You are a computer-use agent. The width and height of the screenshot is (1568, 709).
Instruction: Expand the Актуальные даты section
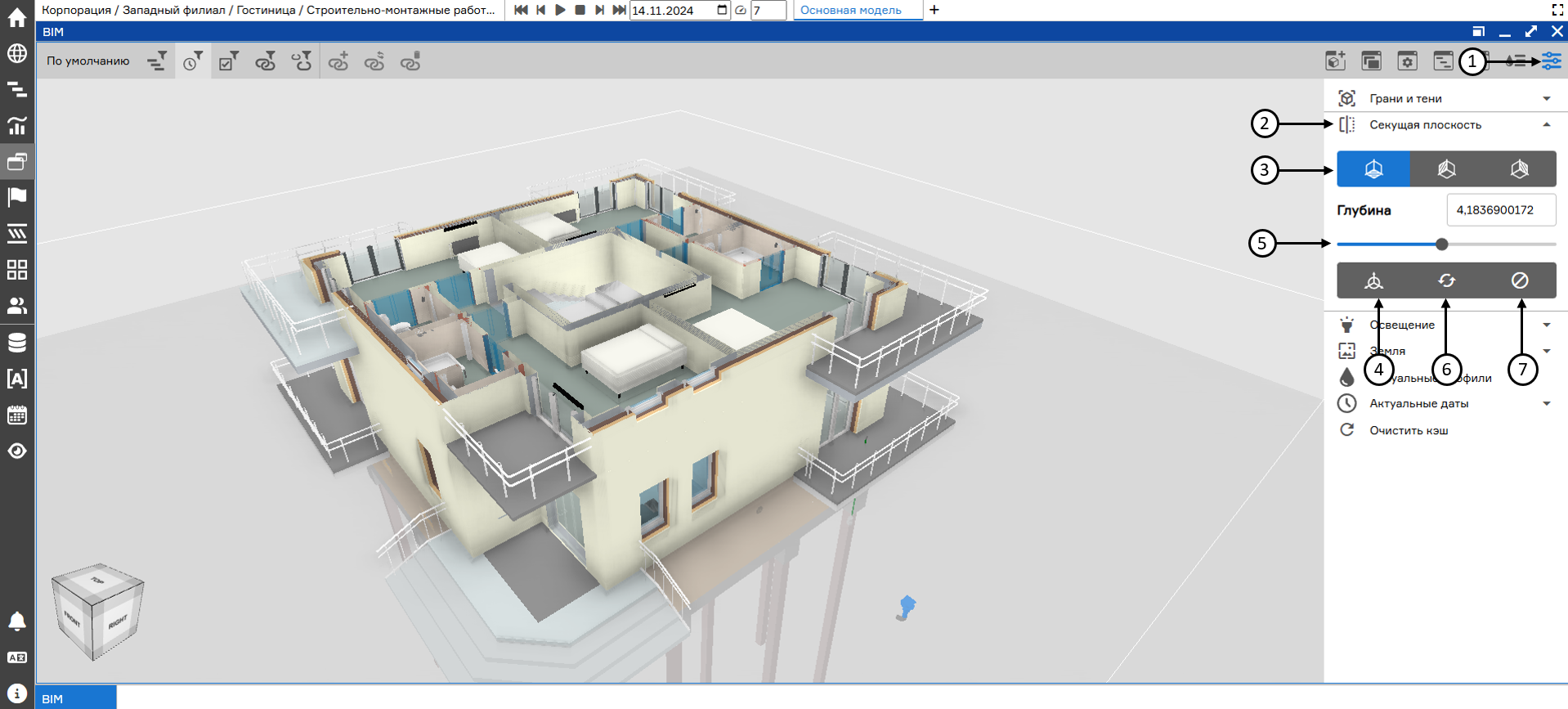click(x=1446, y=403)
